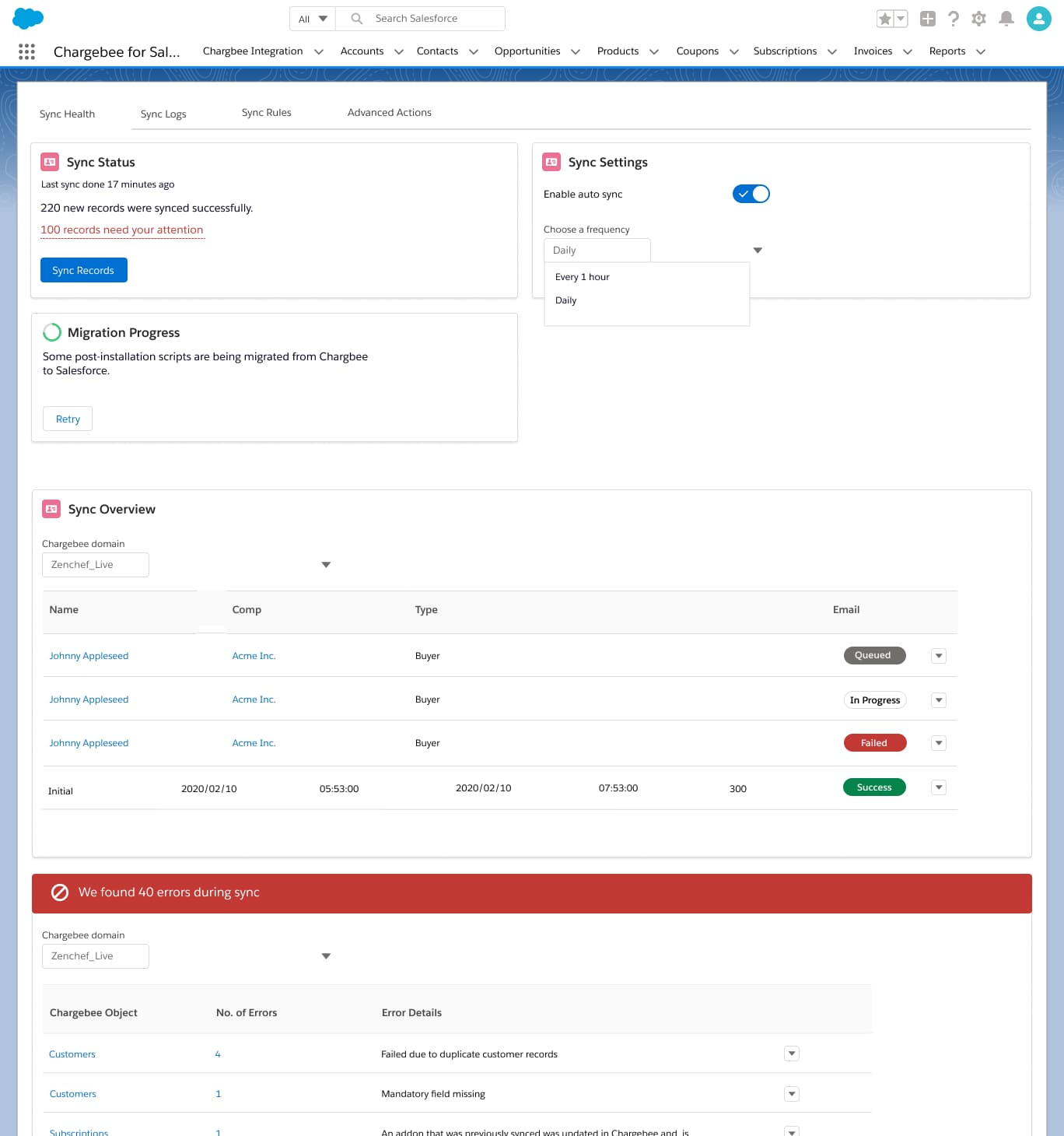
Task: Open the row actions arrow next to Failed
Action: pyautogui.click(x=938, y=743)
